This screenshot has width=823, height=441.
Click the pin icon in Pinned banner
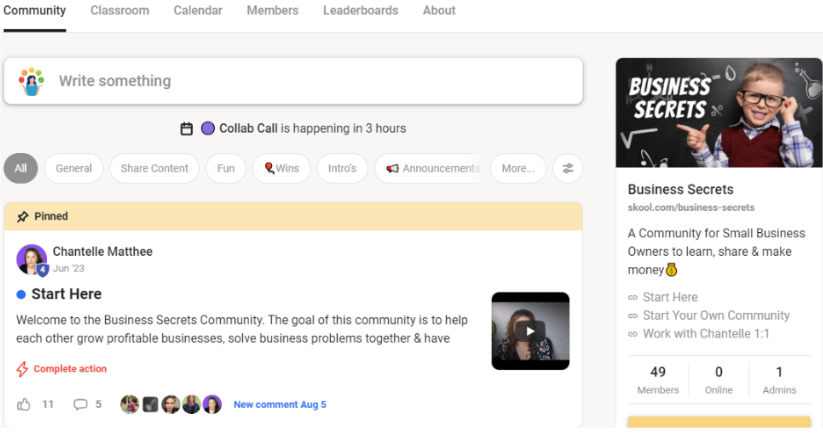point(23,216)
